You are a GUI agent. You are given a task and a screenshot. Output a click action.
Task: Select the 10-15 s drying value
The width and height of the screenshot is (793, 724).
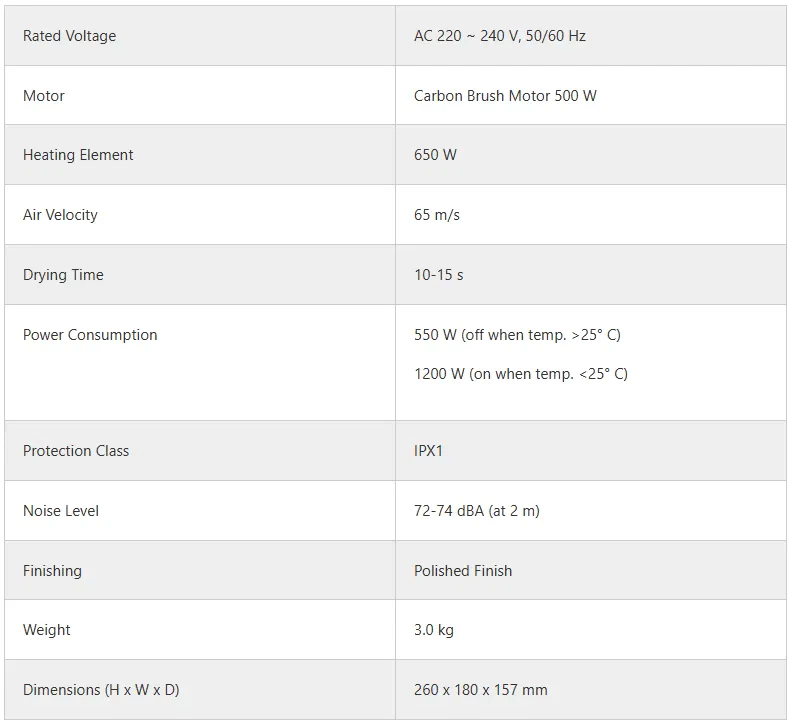[439, 275]
